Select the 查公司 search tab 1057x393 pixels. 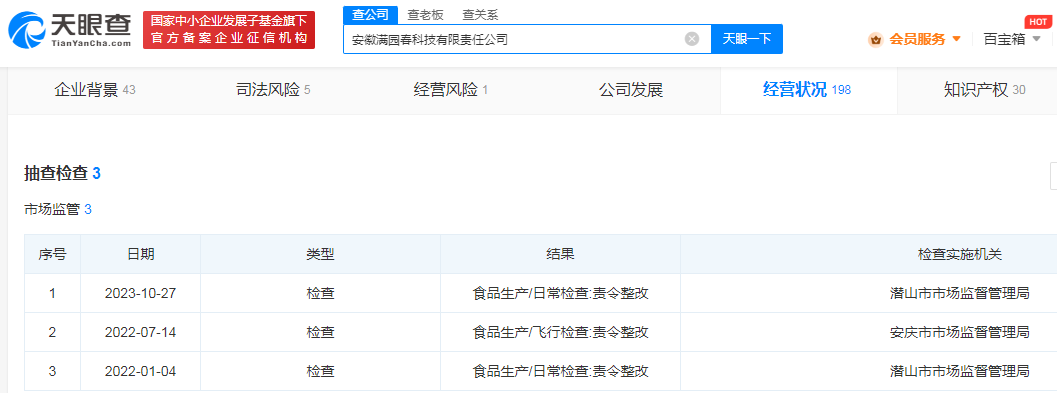pyautogui.click(x=370, y=16)
